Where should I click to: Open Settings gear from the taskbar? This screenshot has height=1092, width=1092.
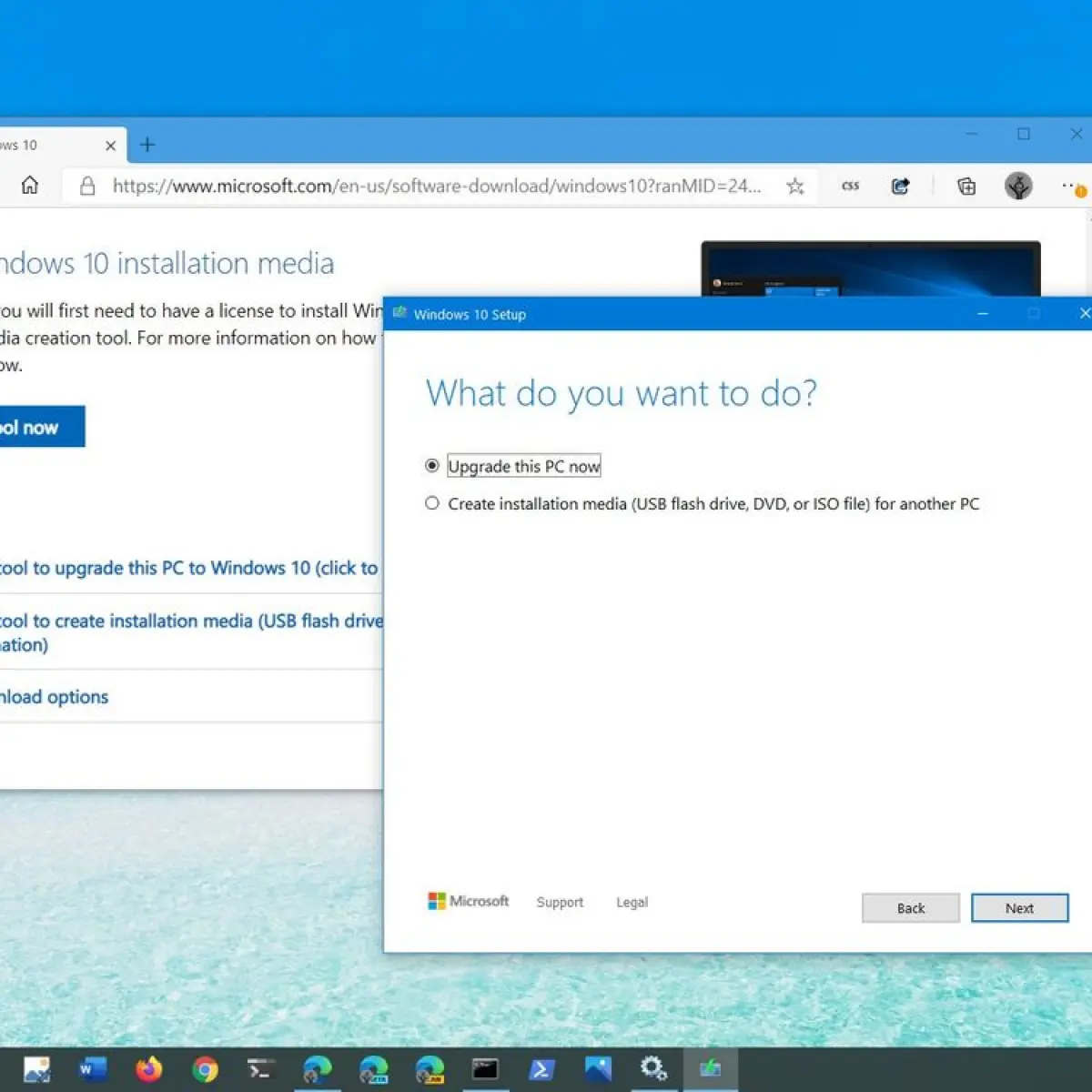(653, 1068)
